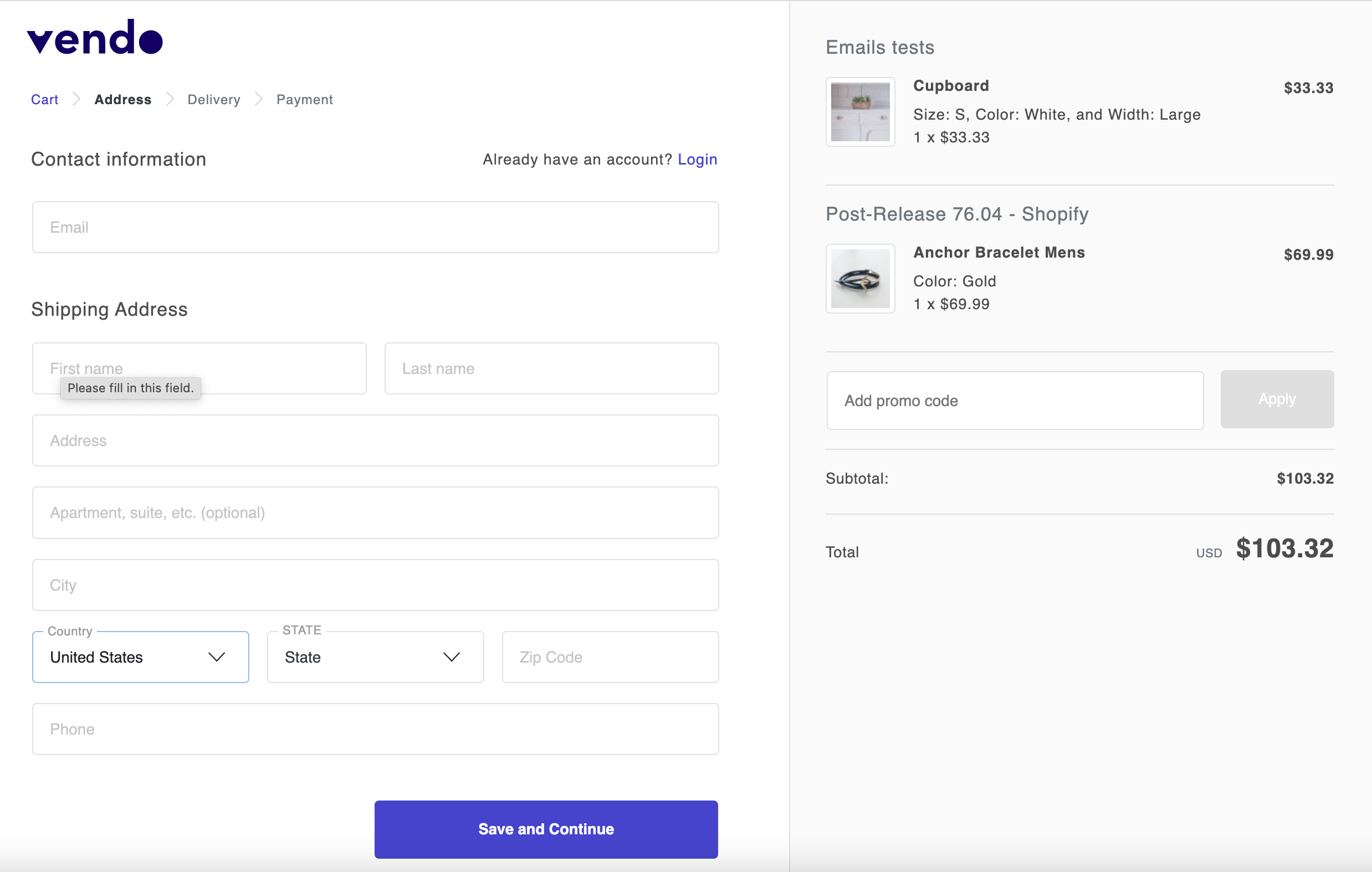Screen dimensions: 1372x872
Task: Select the Address breadcrumb step
Action: tap(122, 100)
